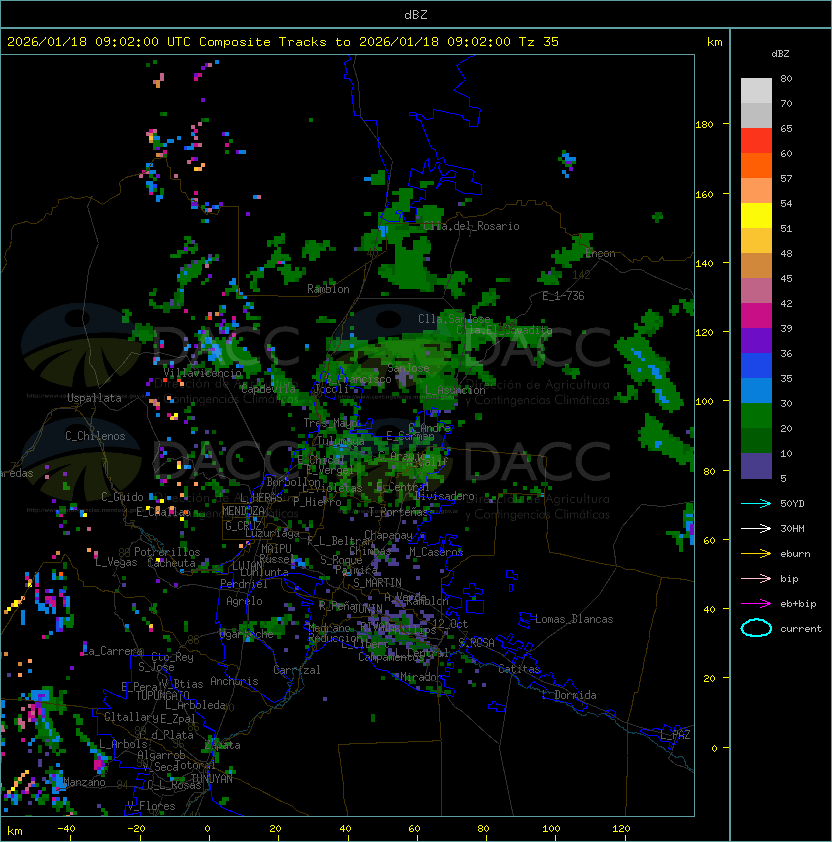The width and height of the screenshot is (832, 842).
Task: Select the slate purple swatch at scale bottom
Action: (756, 466)
